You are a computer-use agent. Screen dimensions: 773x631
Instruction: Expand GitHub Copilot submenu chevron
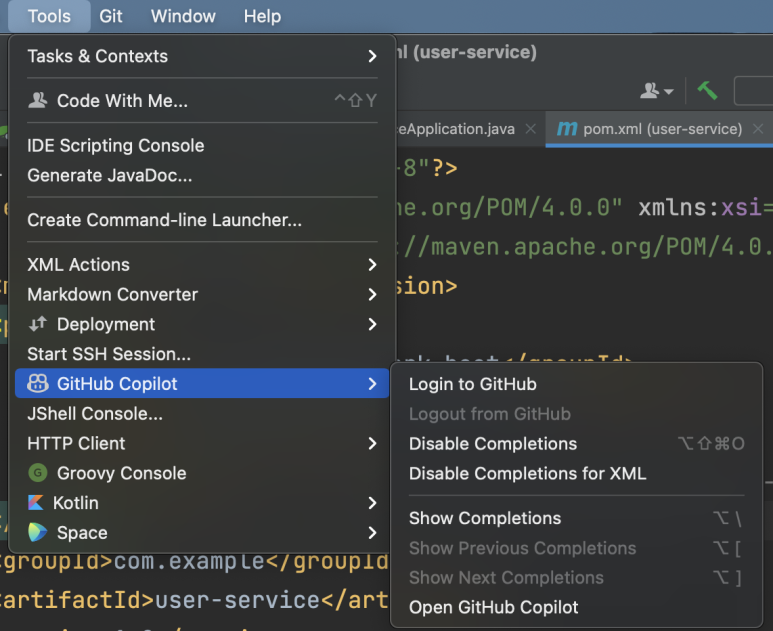pos(372,384)
